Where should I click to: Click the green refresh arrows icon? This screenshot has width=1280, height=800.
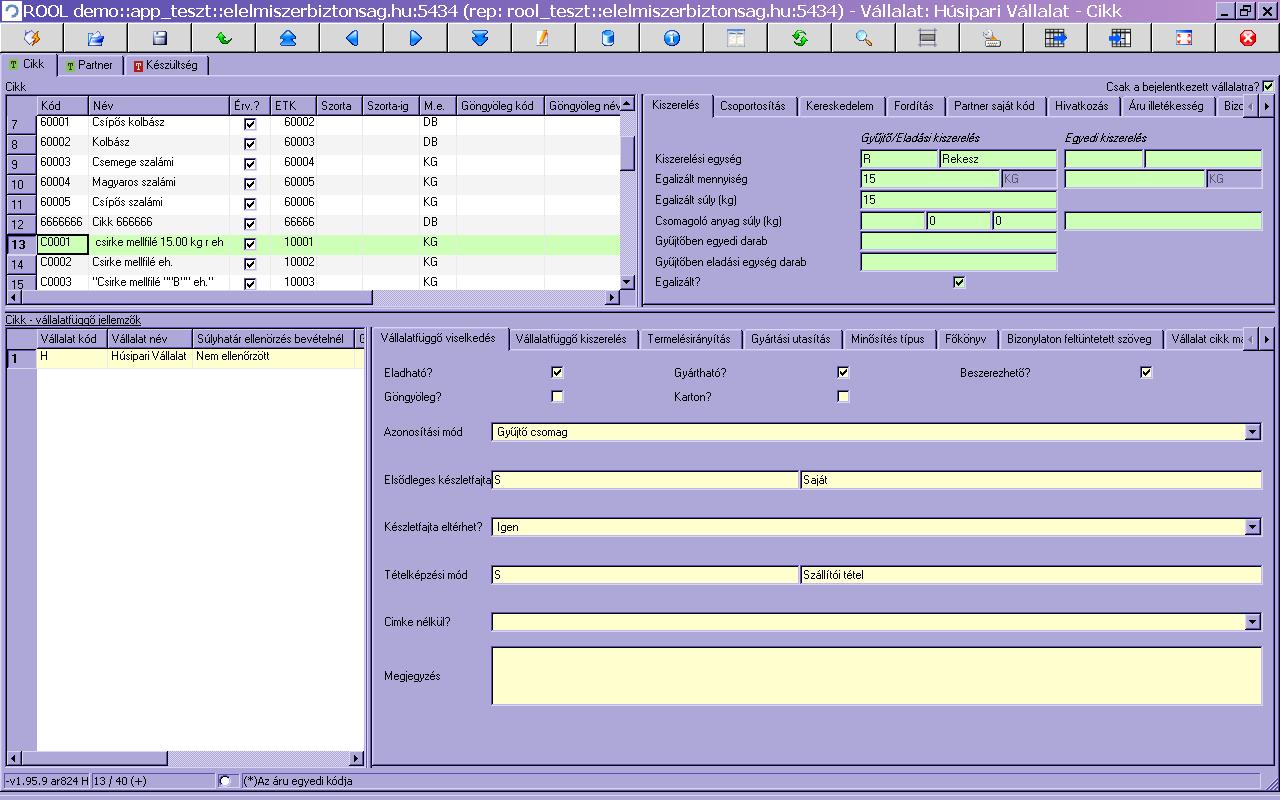click(x=800, y=38)
